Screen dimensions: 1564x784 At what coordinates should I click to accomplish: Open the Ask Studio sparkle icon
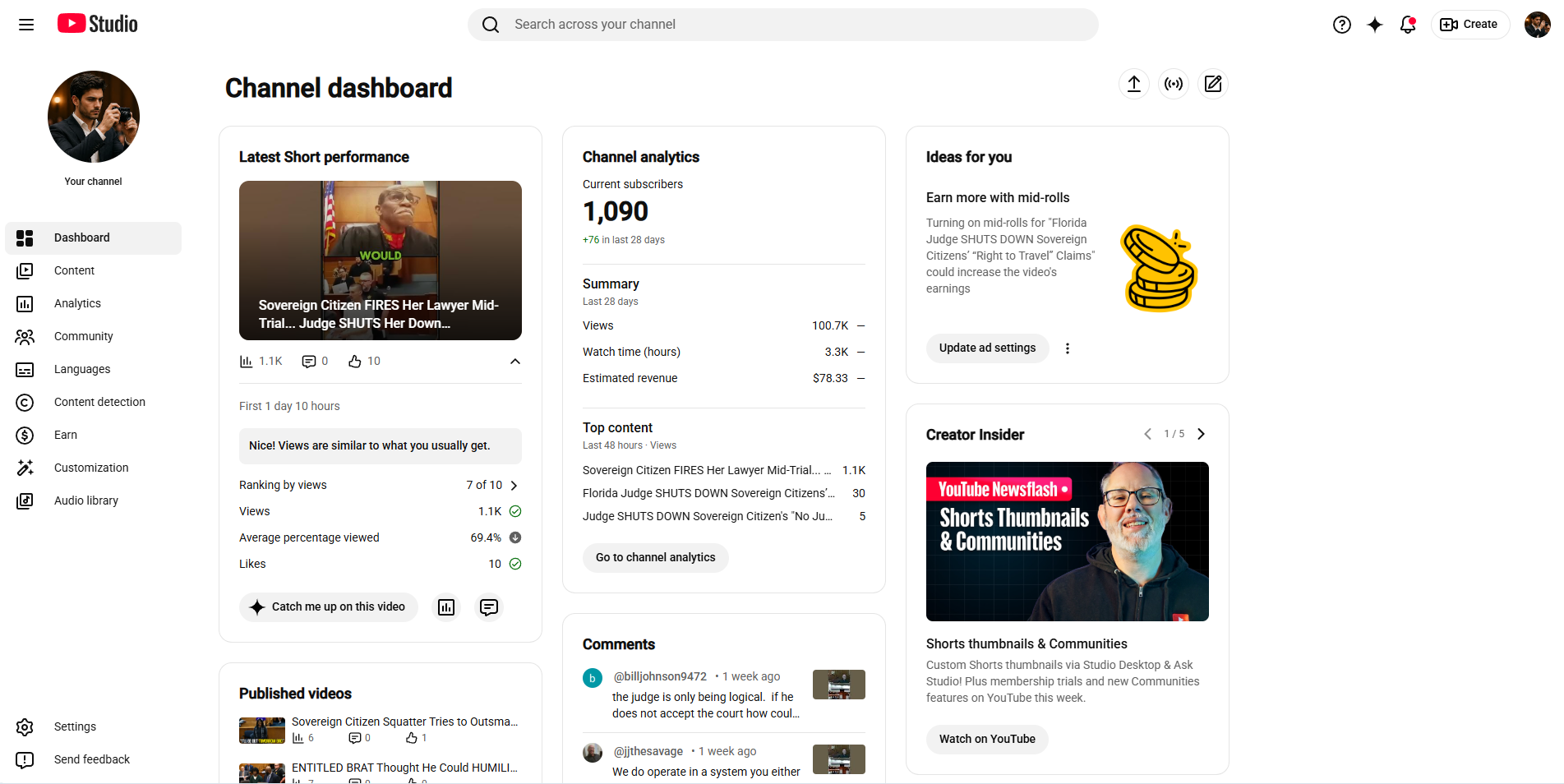point(1375,25)
